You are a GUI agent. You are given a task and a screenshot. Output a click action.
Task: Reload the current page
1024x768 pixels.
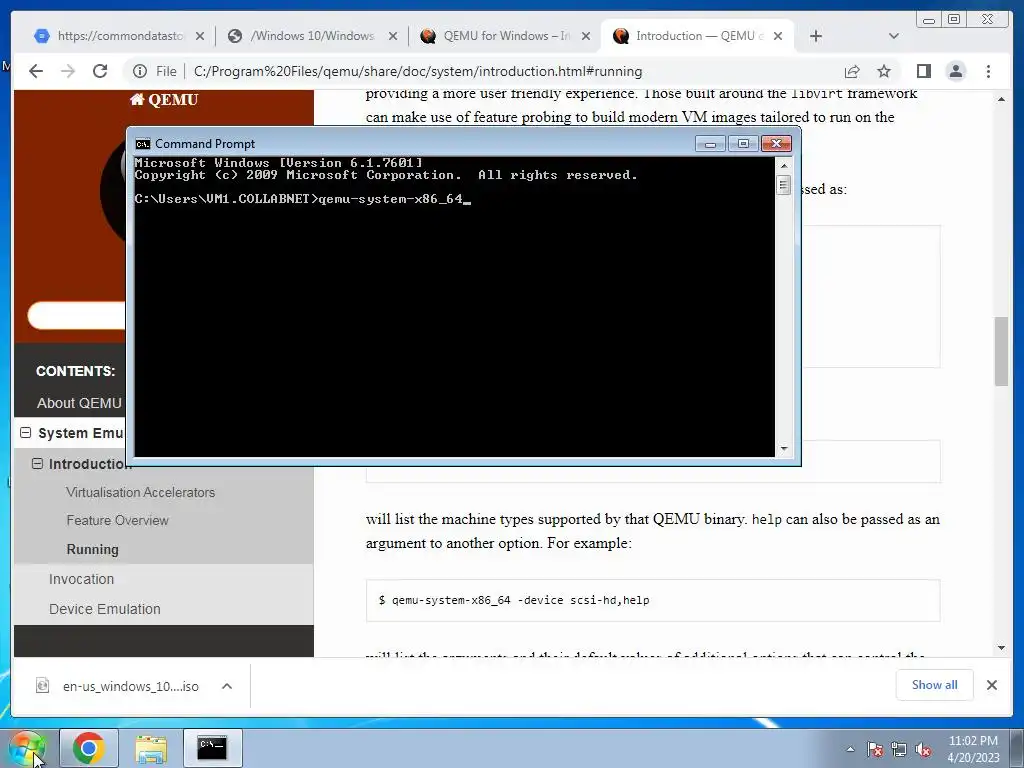(x=100, y=71)
